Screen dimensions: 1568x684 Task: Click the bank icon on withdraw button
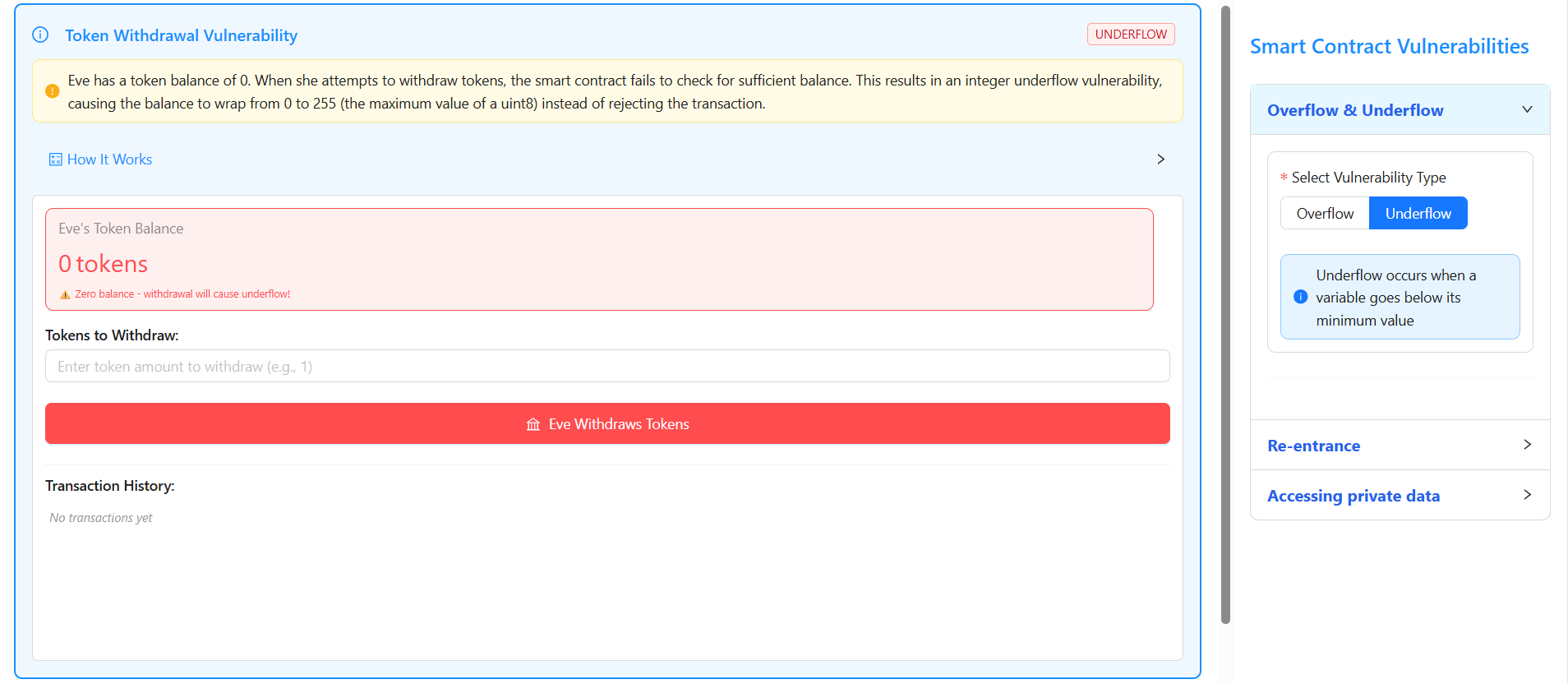[x=533, y=424]
